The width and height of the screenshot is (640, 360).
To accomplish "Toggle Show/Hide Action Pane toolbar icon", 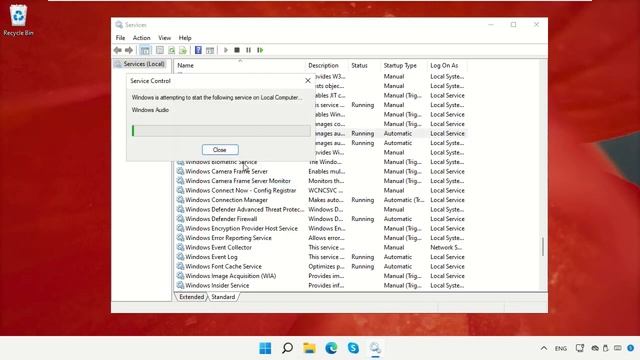I will pos(210,50).
